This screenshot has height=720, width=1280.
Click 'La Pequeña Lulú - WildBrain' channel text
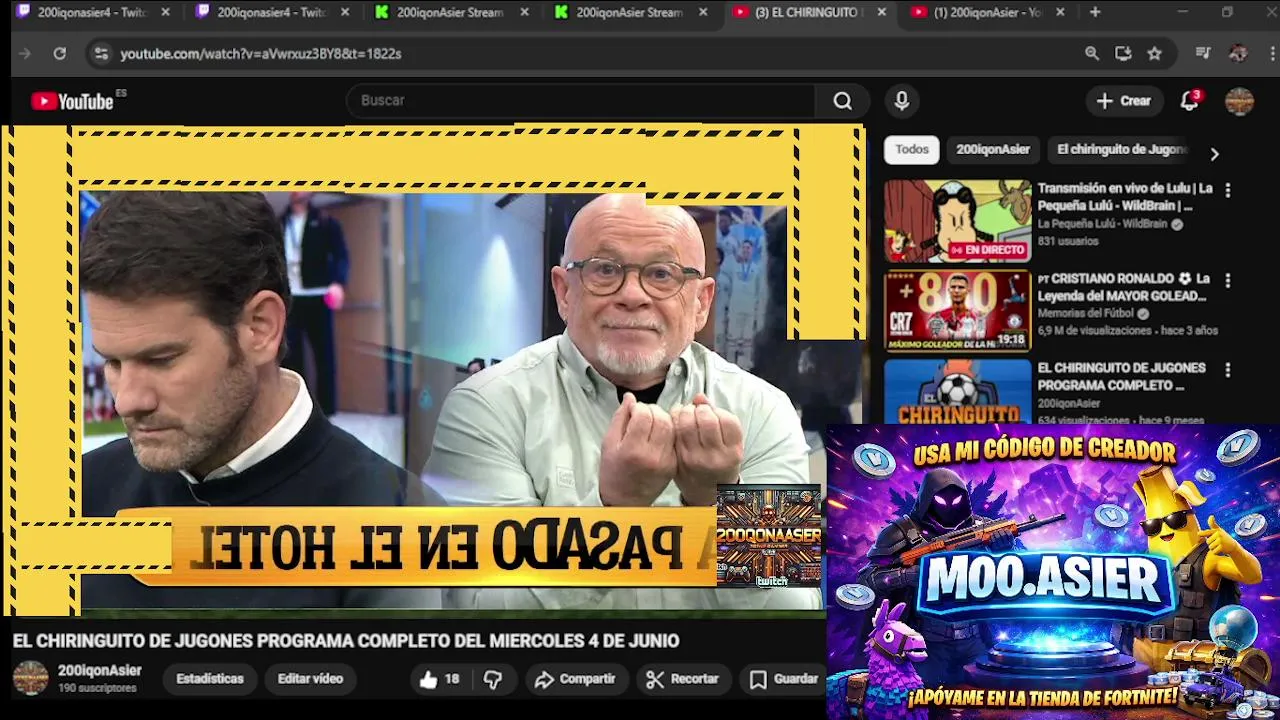[1102, 225]
